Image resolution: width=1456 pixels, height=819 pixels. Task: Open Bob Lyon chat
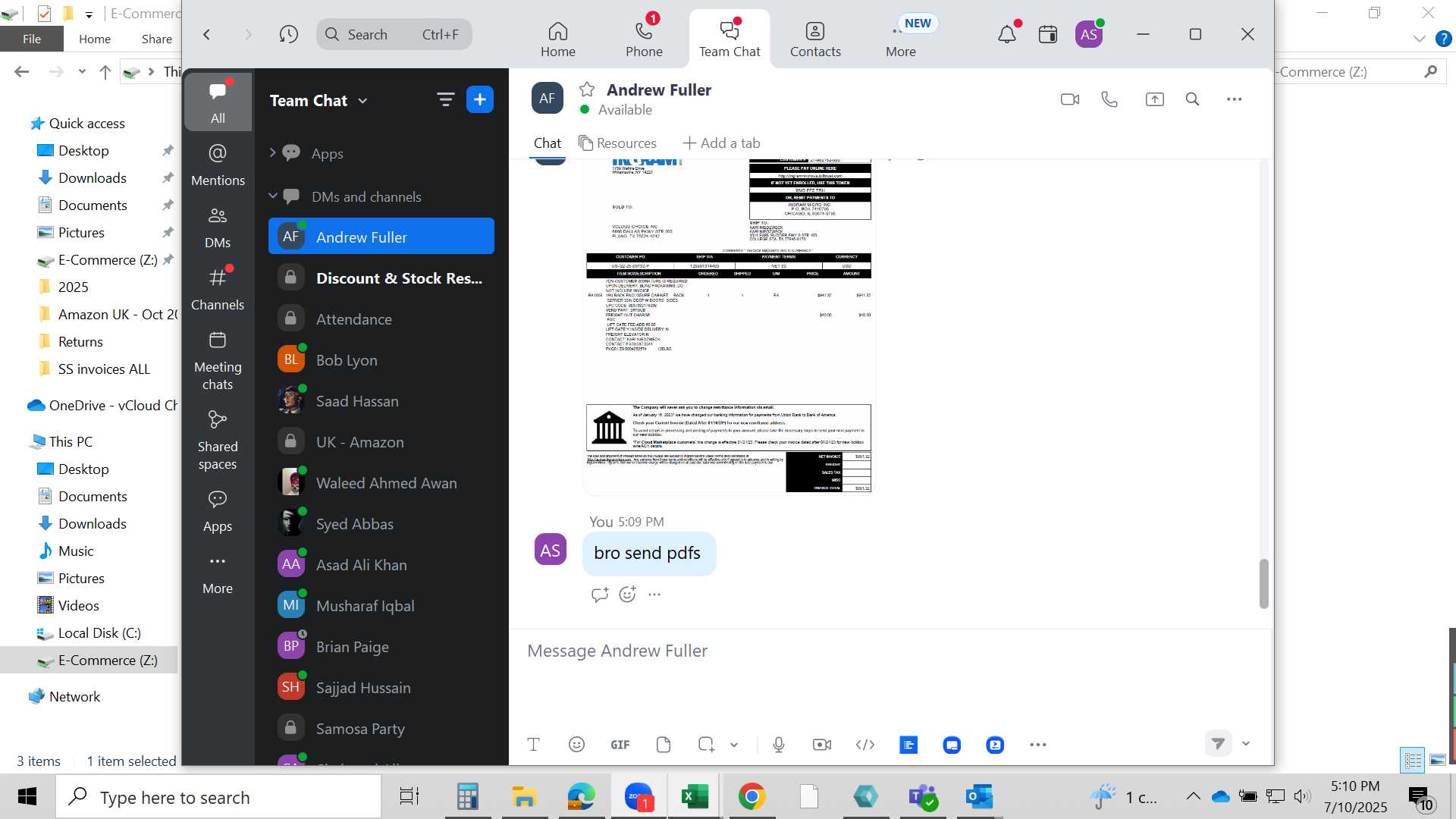pyautogui.click(x=381, y=360)
